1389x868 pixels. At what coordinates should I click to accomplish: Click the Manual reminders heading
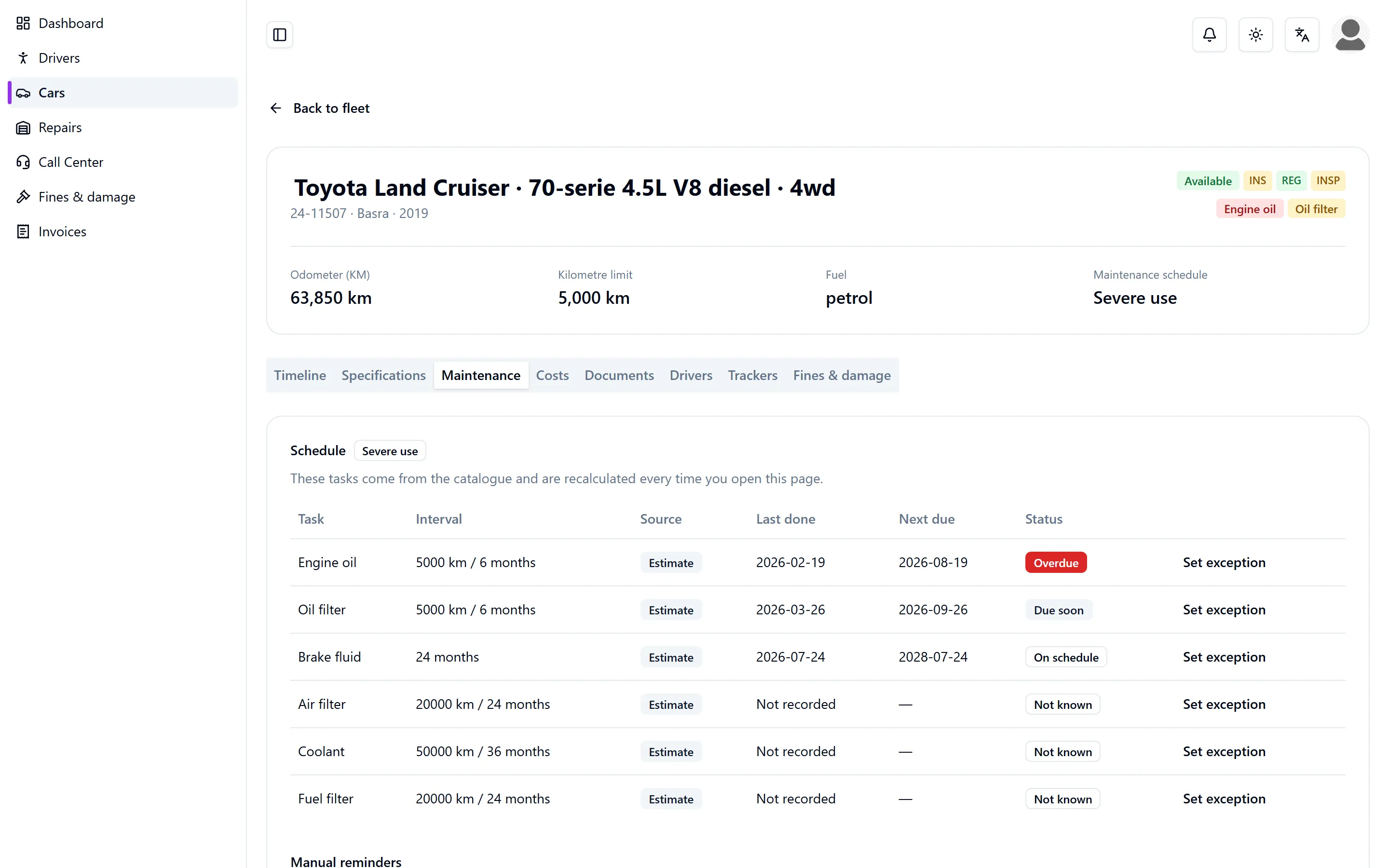pos(346,861)
